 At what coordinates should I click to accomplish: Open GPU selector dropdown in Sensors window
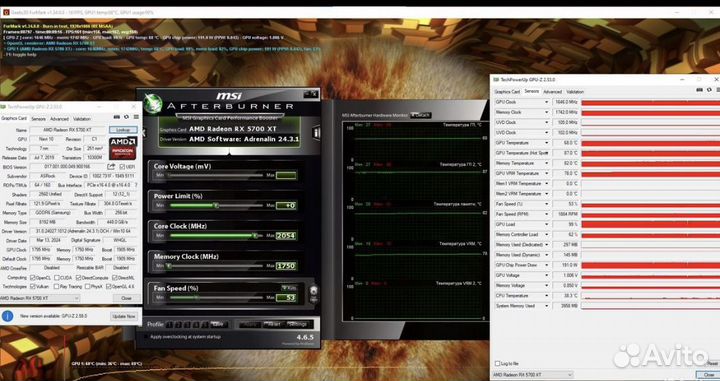coord(532,375)
